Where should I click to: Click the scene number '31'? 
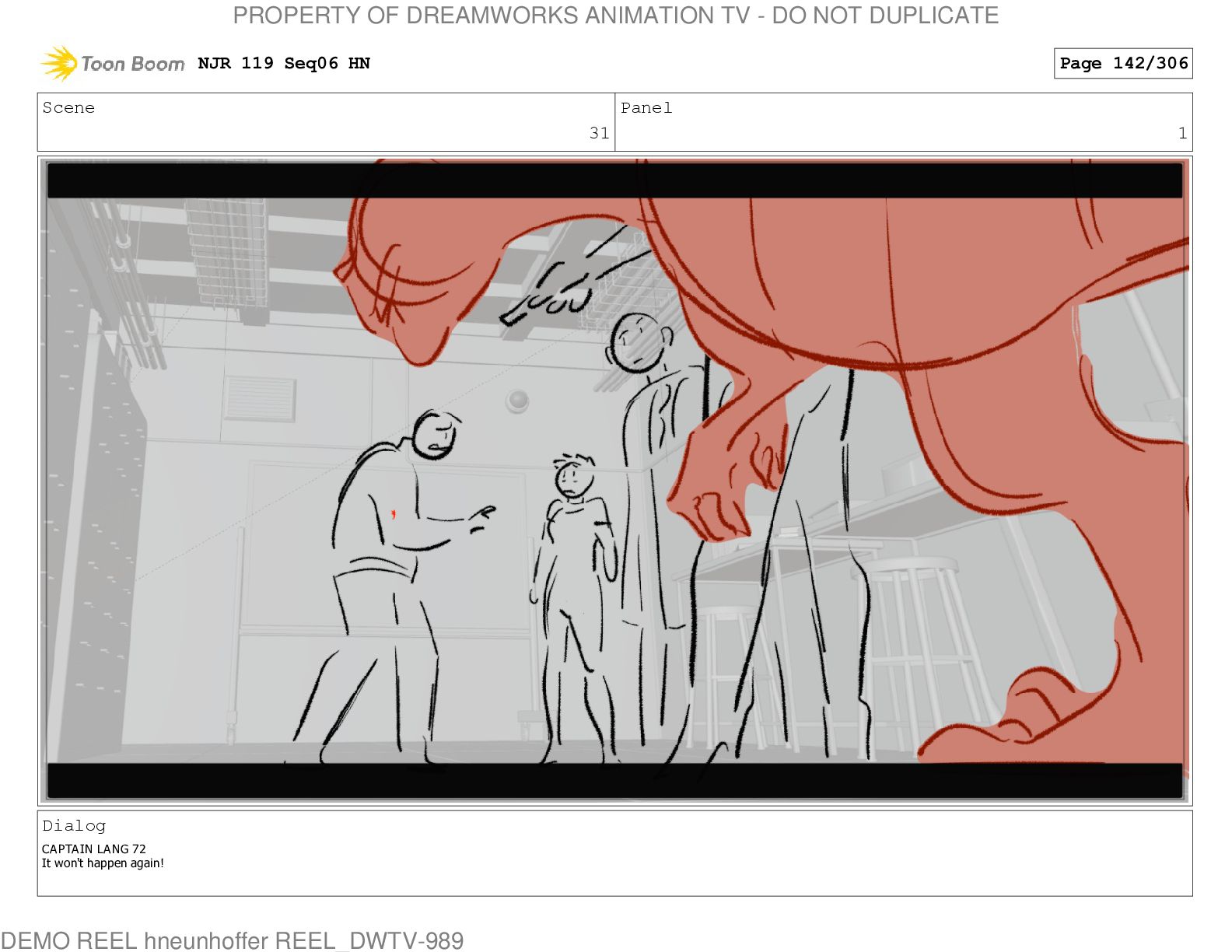pyautogui.click(x=599, y=133)
